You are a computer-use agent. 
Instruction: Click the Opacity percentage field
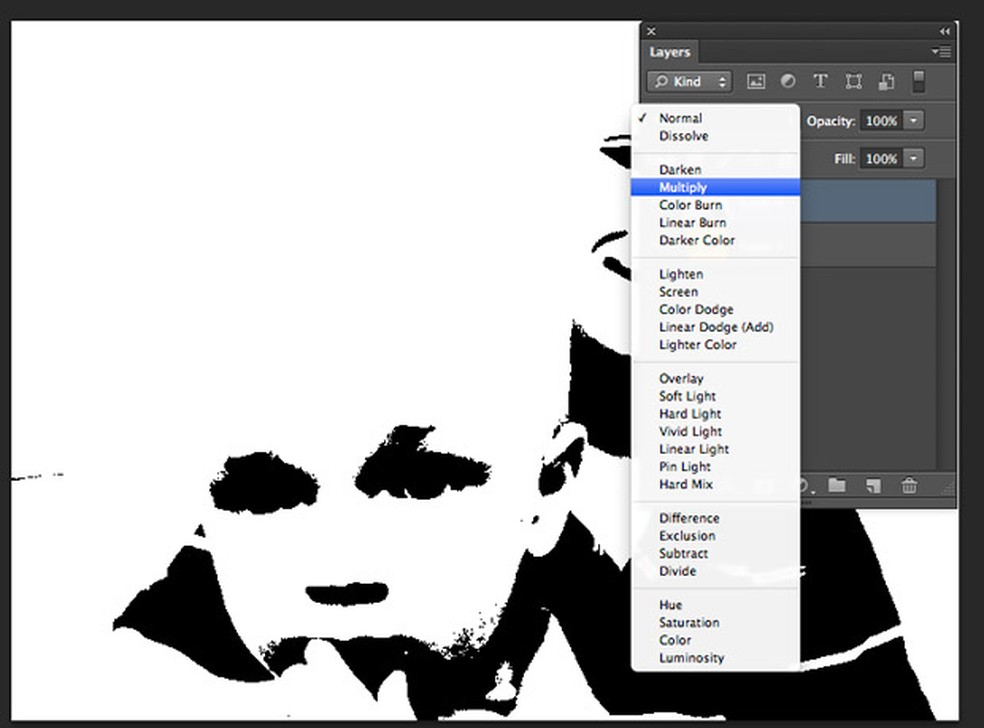(x=881, y=121)
